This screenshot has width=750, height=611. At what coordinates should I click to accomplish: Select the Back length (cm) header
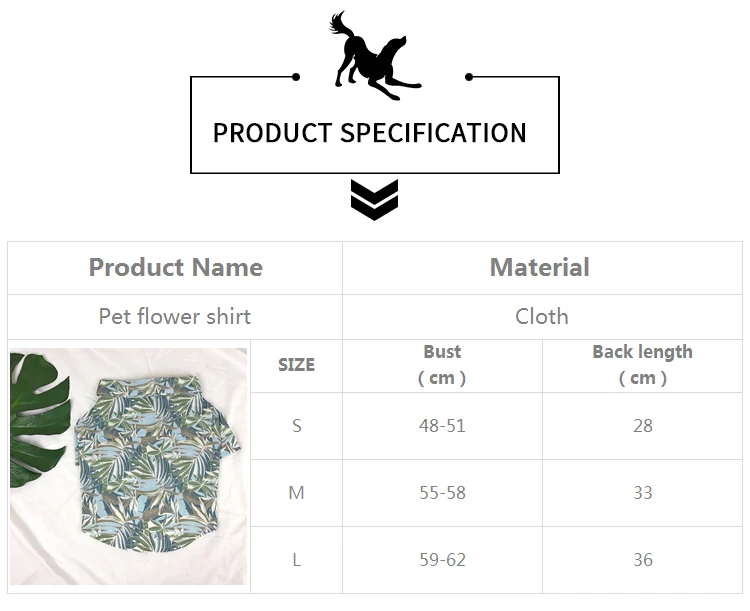point(642,366)
